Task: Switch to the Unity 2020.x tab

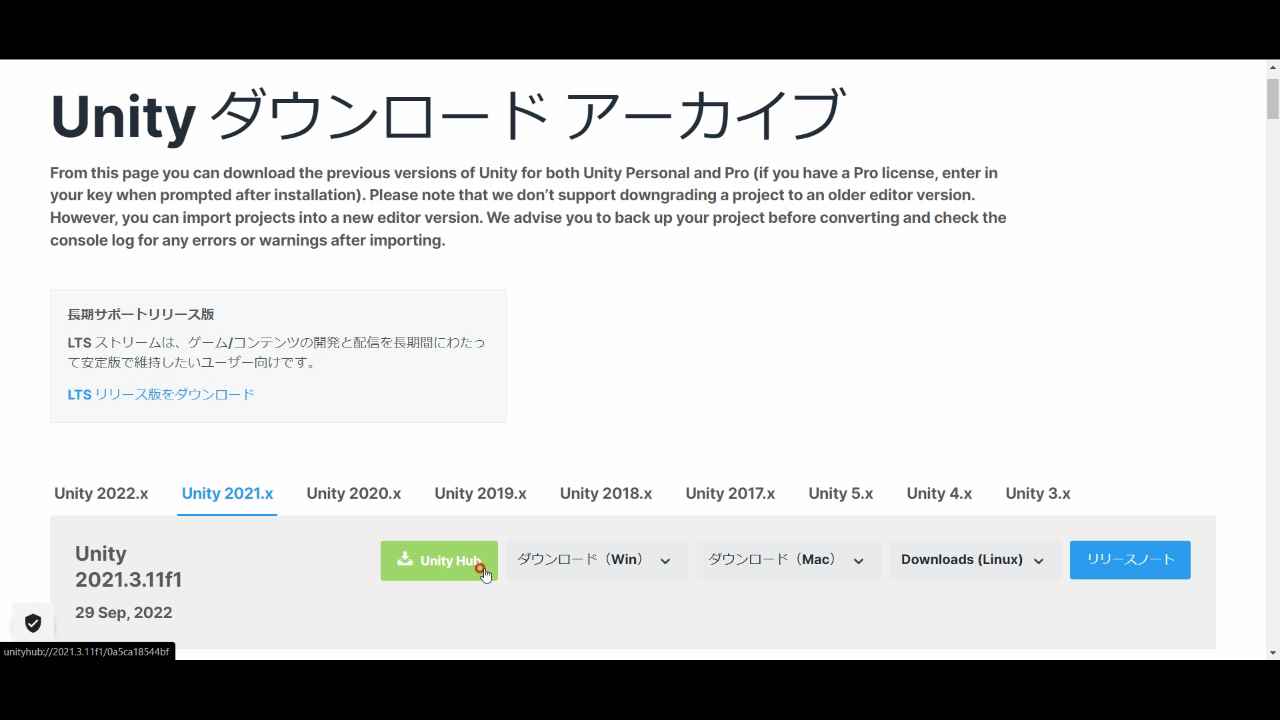Action: [x=354, y=493]
